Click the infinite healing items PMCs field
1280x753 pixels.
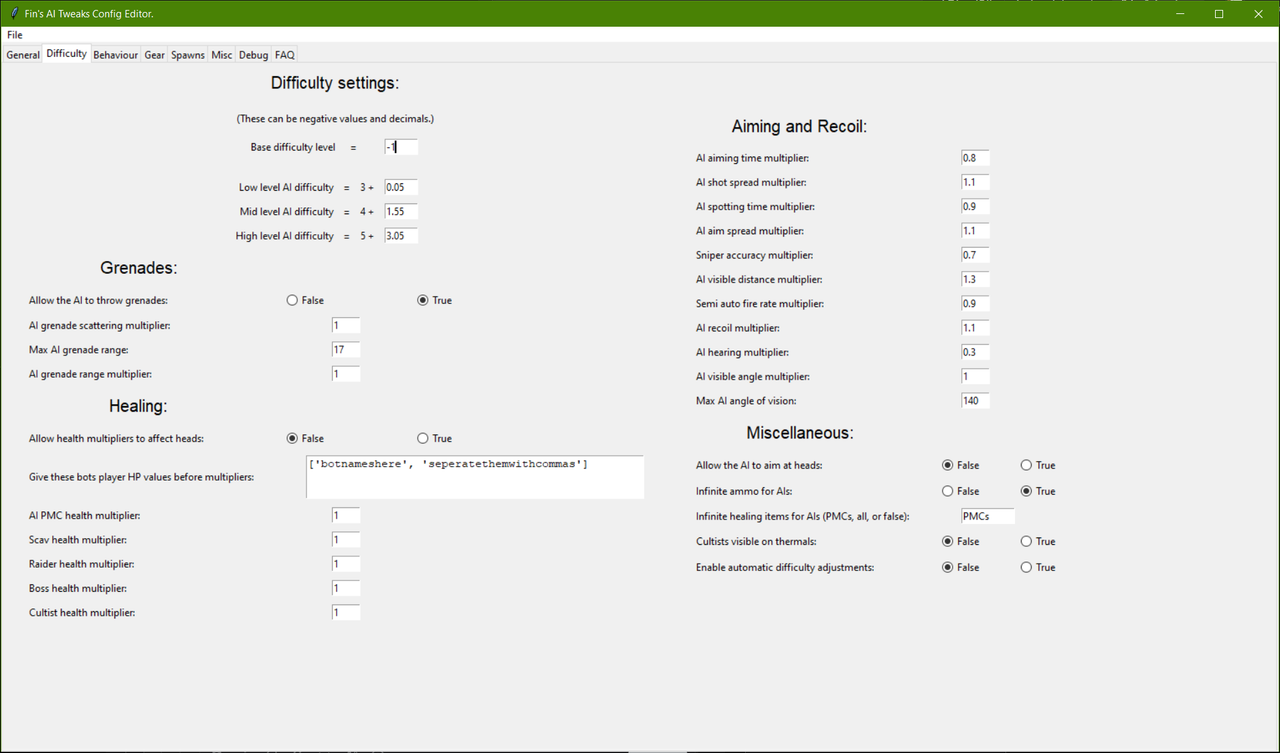pyautogui.click(x=987, y=515)
